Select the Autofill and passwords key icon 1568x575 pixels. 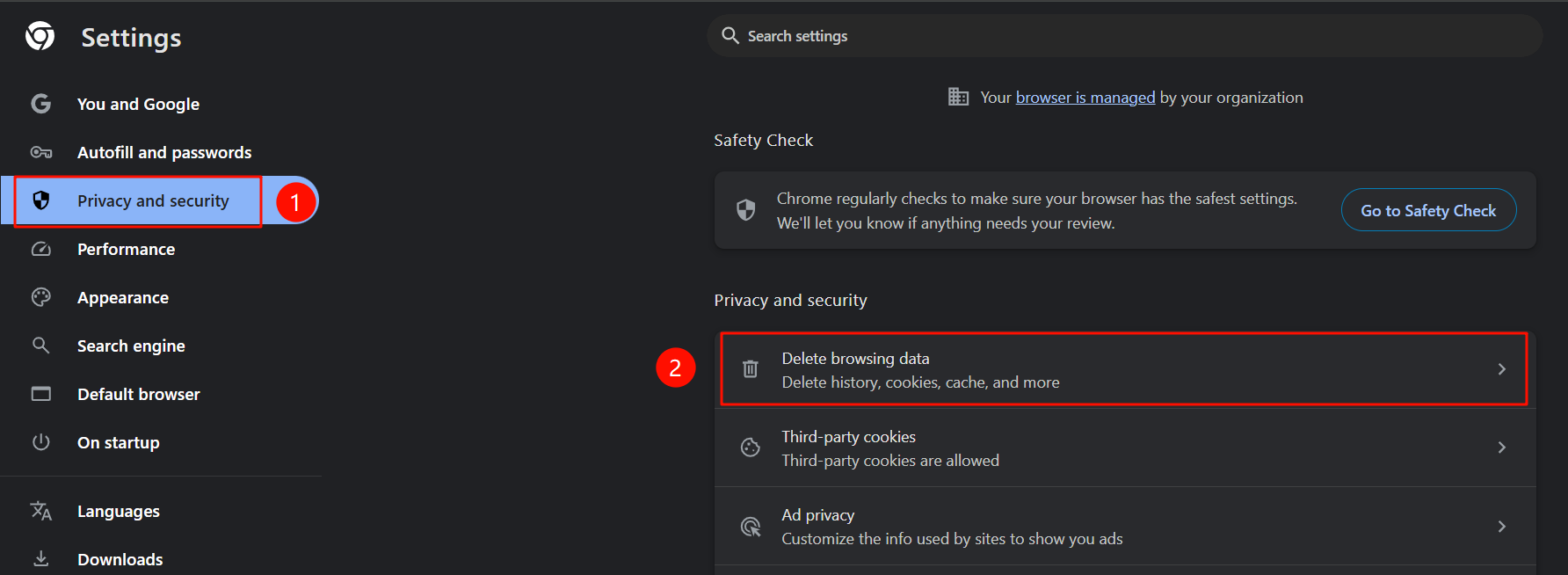40,151
